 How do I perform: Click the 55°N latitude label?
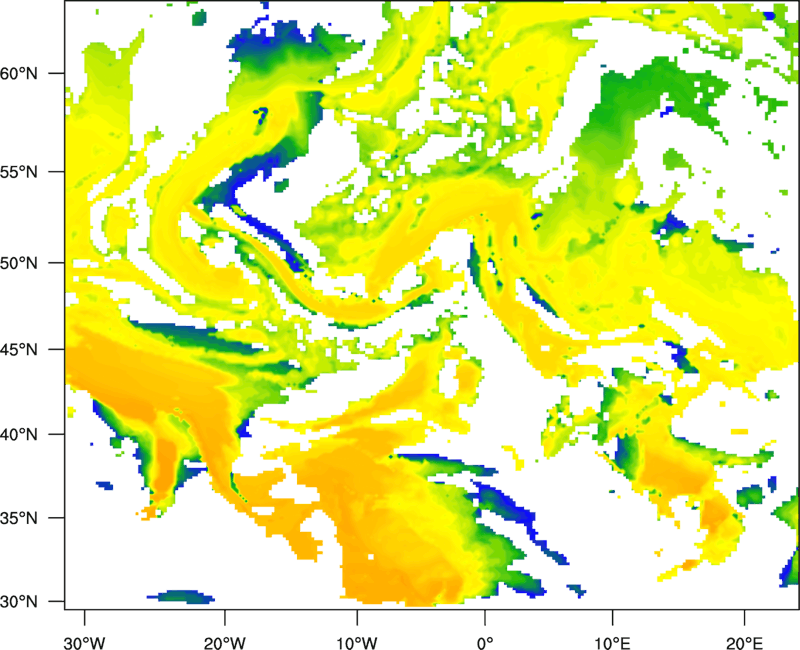tap(19, 172)
